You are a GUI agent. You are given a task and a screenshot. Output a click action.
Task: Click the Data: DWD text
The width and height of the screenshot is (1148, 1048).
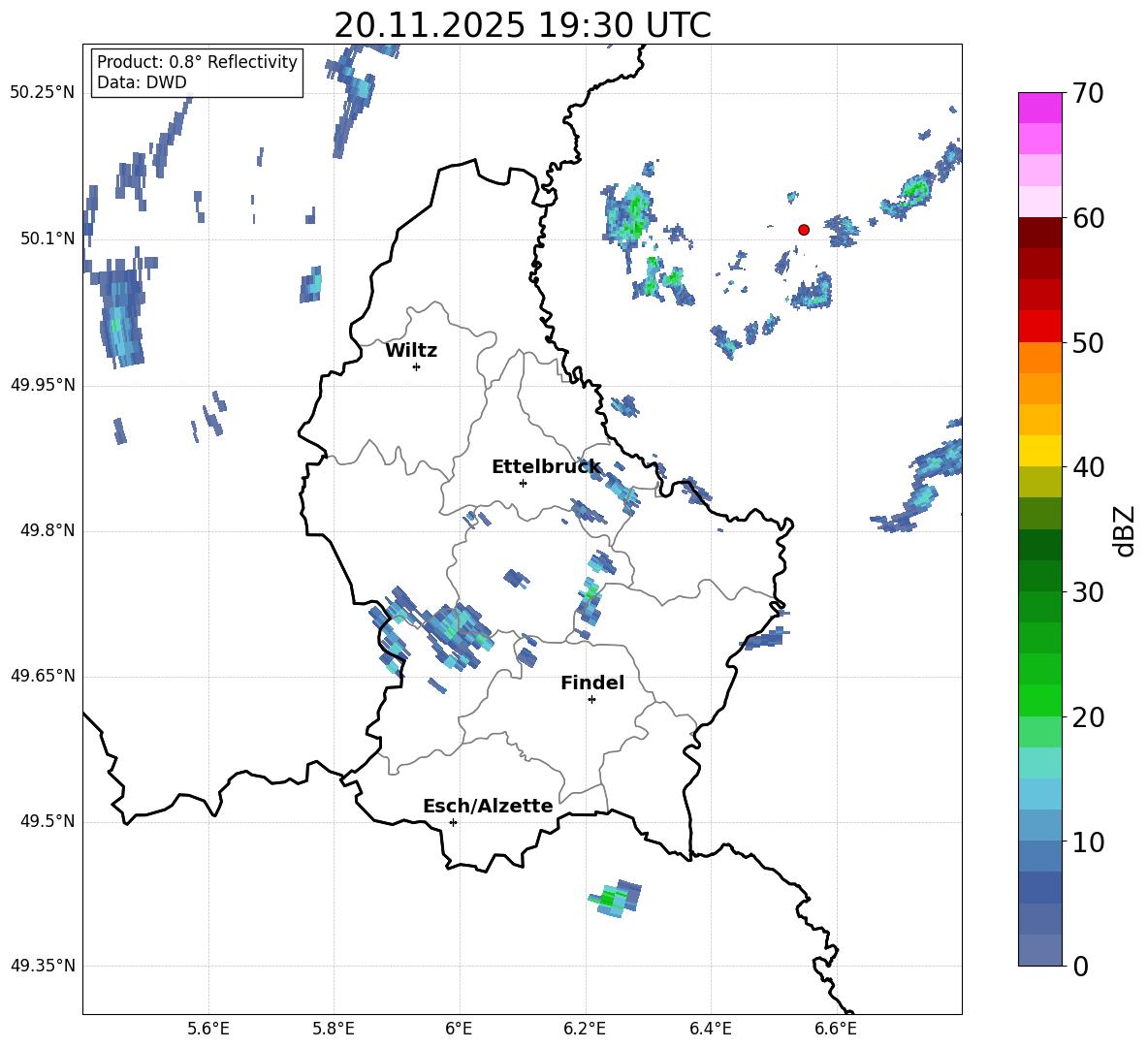(x=142, y=82)
